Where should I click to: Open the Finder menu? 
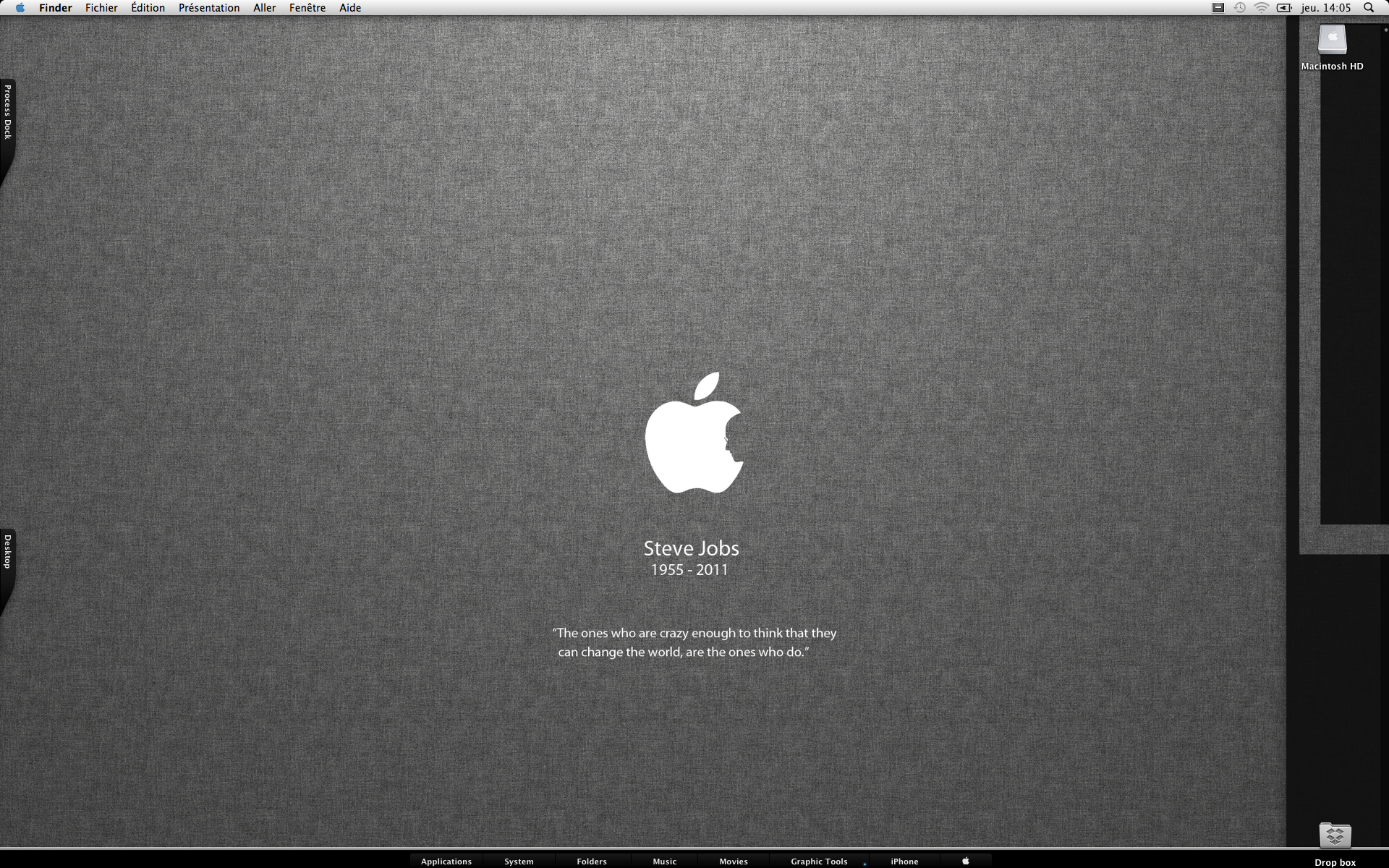click(56, 8)
